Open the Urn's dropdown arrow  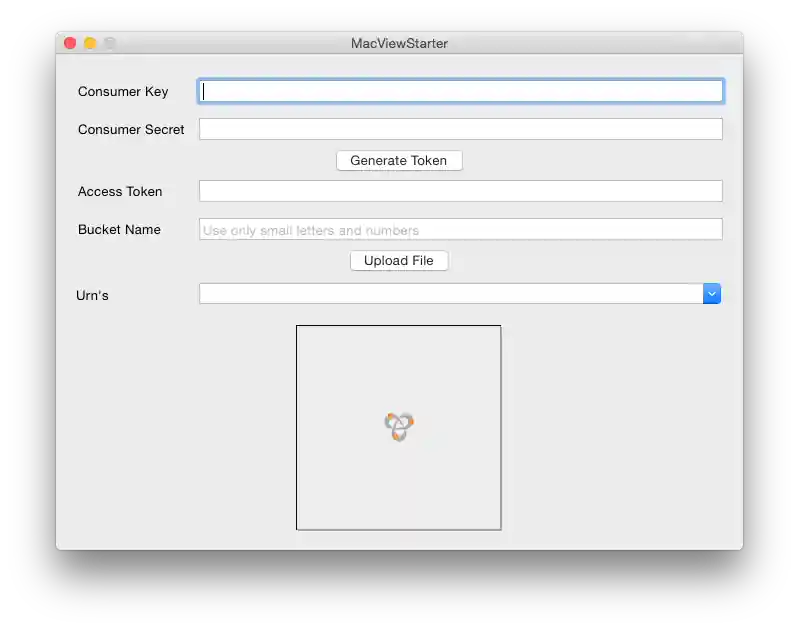coord(711,293)
